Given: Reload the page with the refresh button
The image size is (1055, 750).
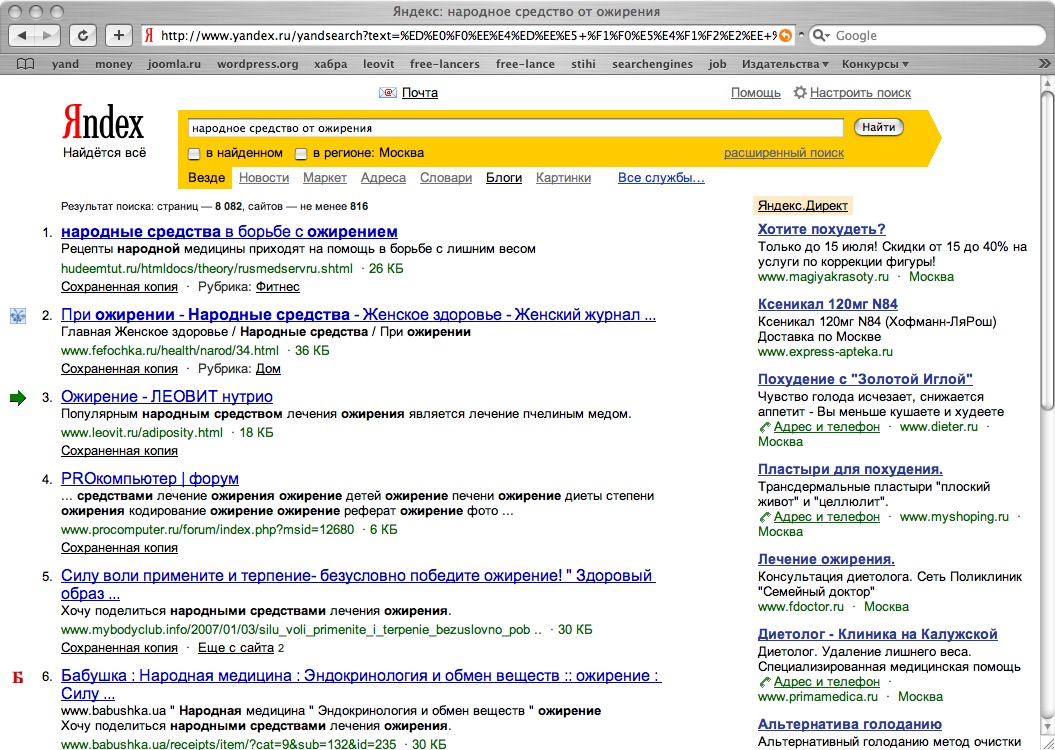Looking at the screenshot, I should coord(83,36).
